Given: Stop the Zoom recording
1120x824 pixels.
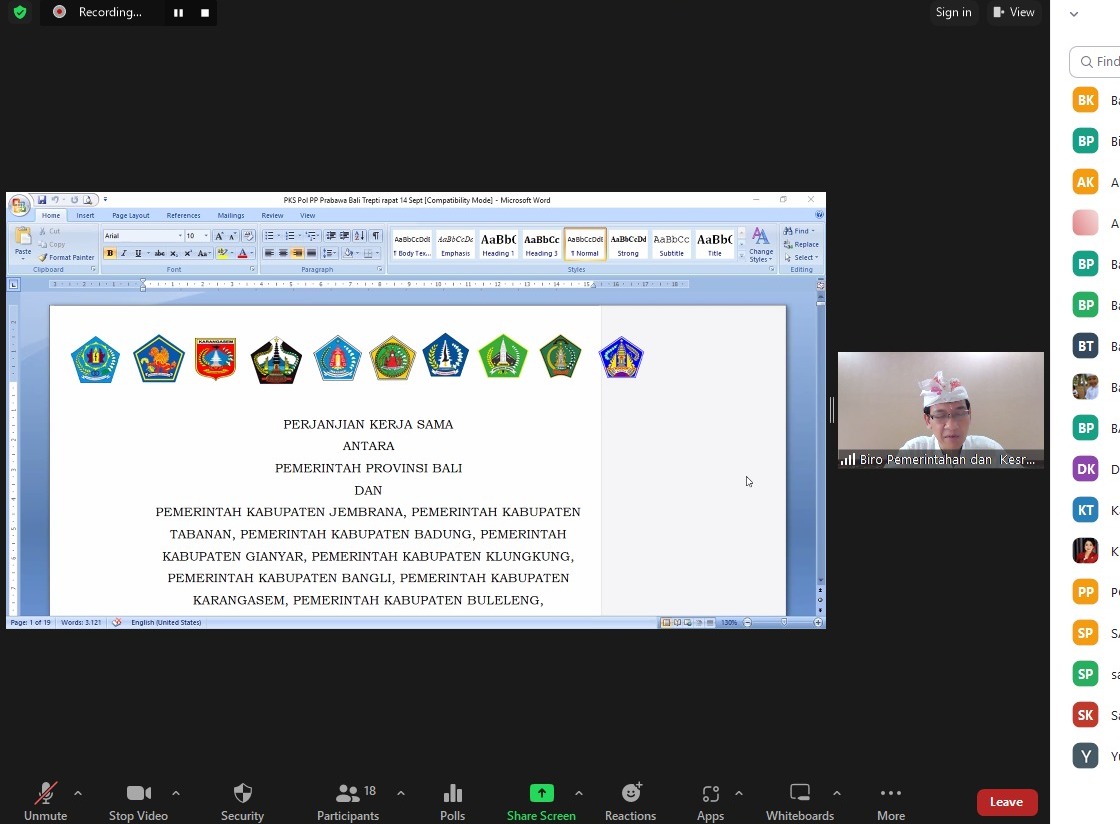Looking at the screenshot, I should pyautogui.click(x=205, y=12).
